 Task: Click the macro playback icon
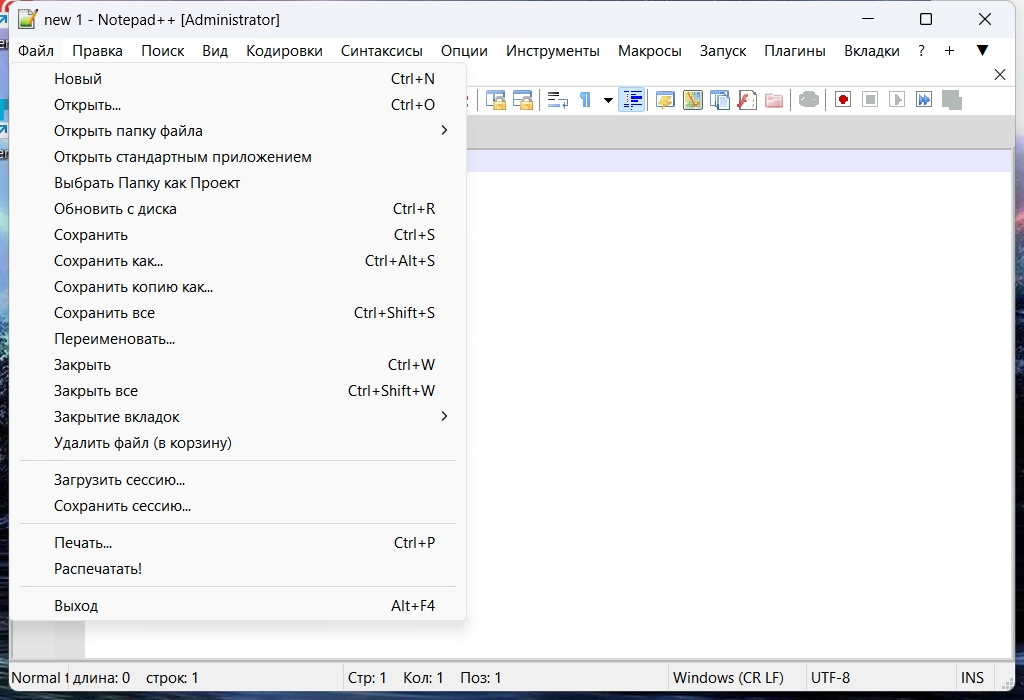[897, 100]
